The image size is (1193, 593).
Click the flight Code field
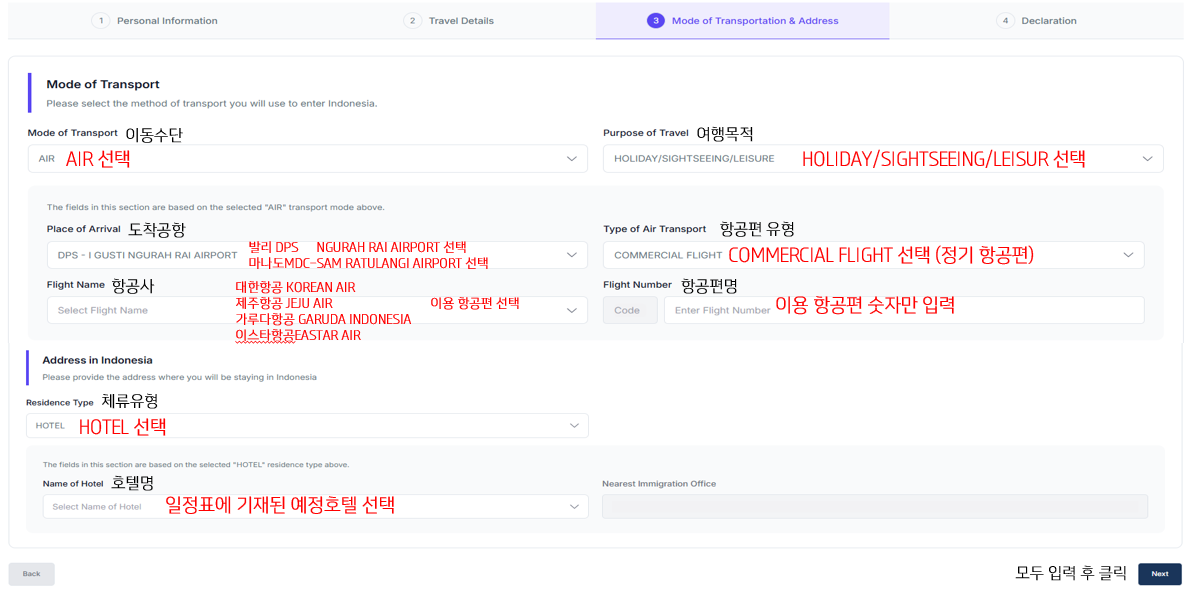tap(630, 310)
